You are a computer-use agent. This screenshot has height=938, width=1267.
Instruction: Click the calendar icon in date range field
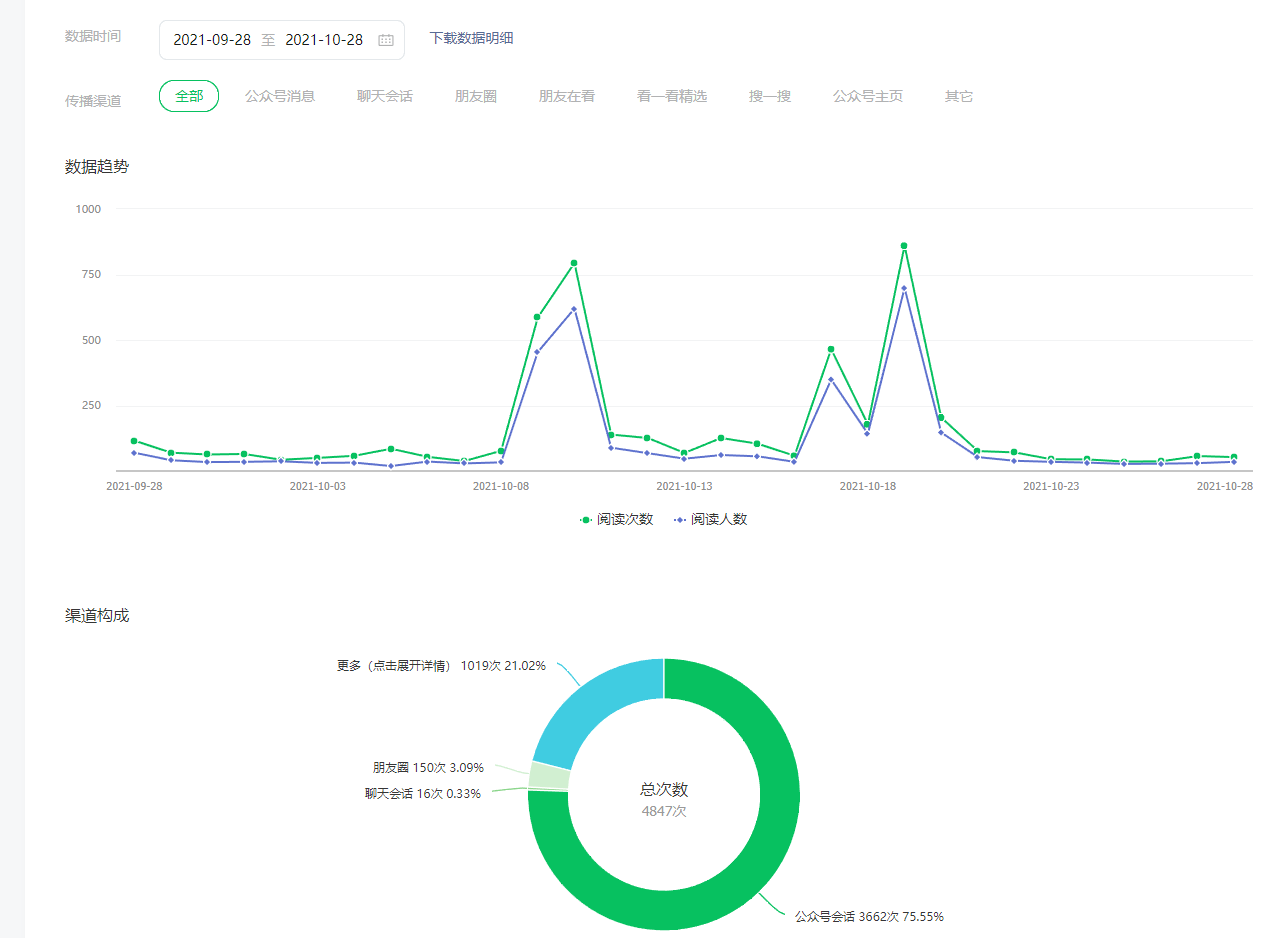click(x=386, y=40)
